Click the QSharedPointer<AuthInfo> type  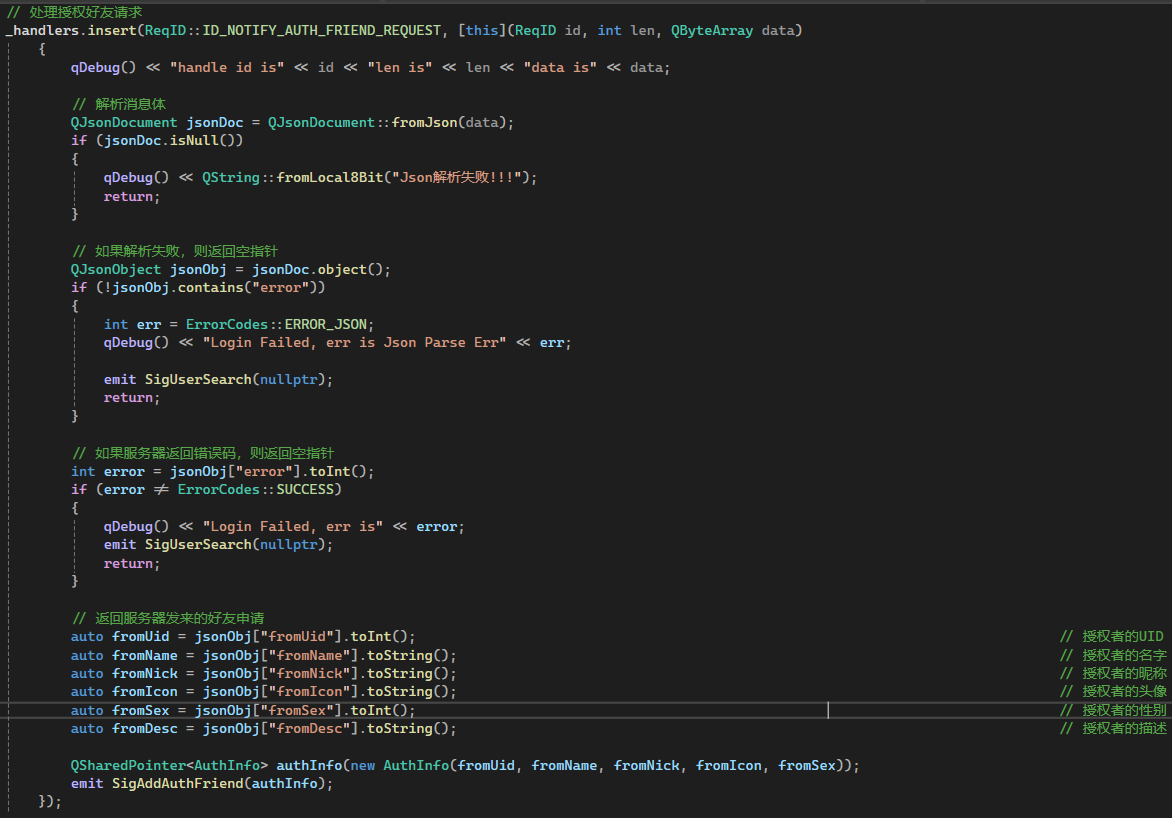[169, 766]
